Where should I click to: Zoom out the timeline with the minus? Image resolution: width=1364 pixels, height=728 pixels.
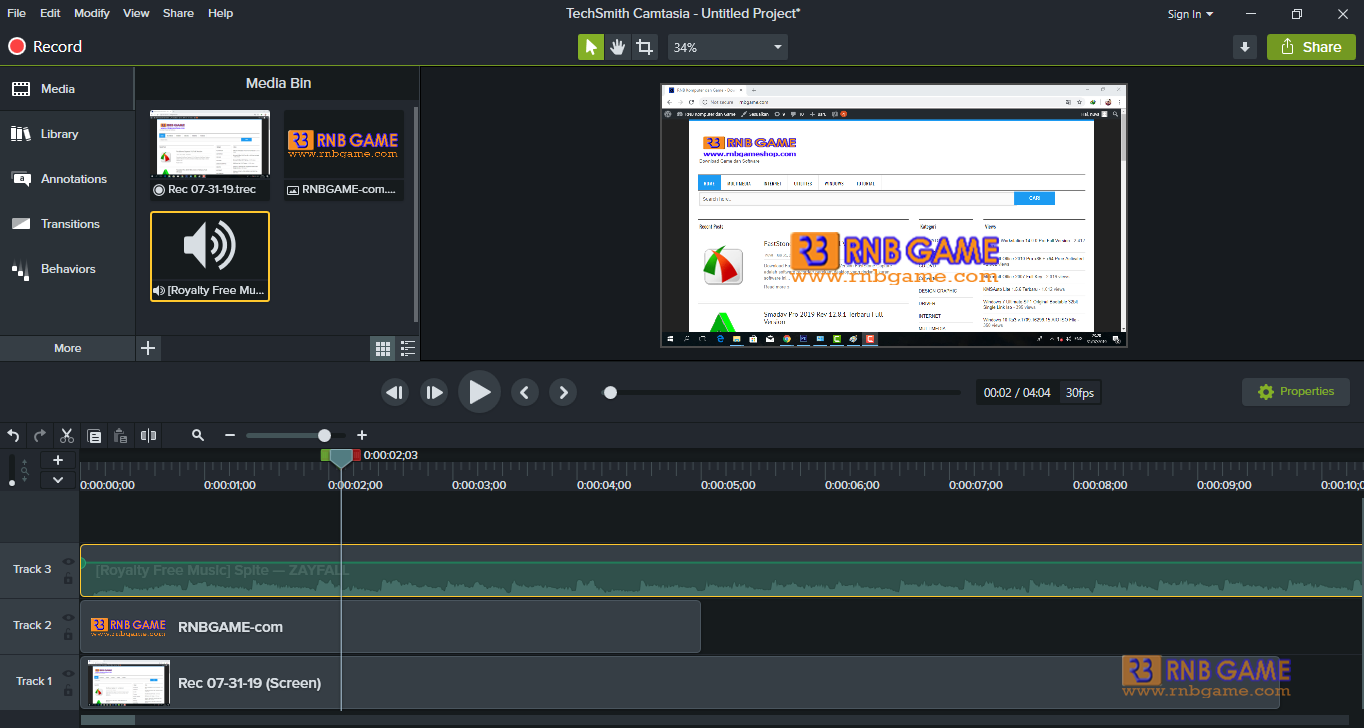[x=230, y=435]
